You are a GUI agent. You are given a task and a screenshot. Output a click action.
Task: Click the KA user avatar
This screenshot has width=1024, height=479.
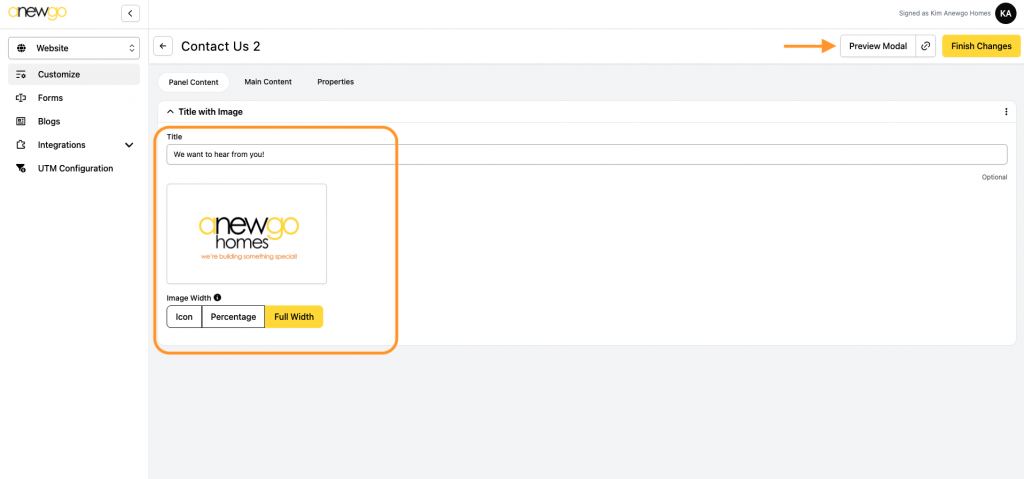pyautogui.click(x=1005, y=13)
